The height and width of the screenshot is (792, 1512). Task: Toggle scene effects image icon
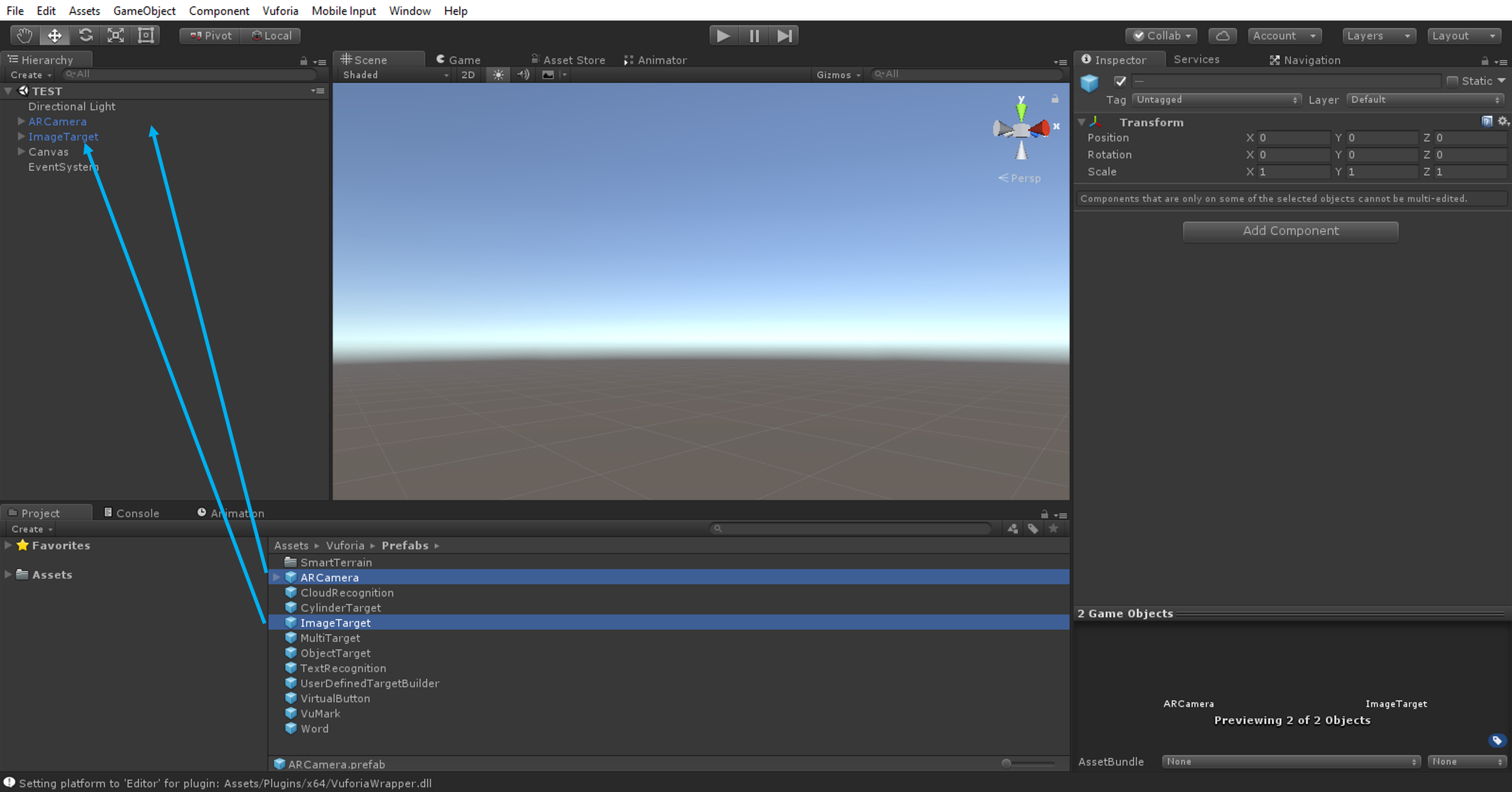coord(548,74)
